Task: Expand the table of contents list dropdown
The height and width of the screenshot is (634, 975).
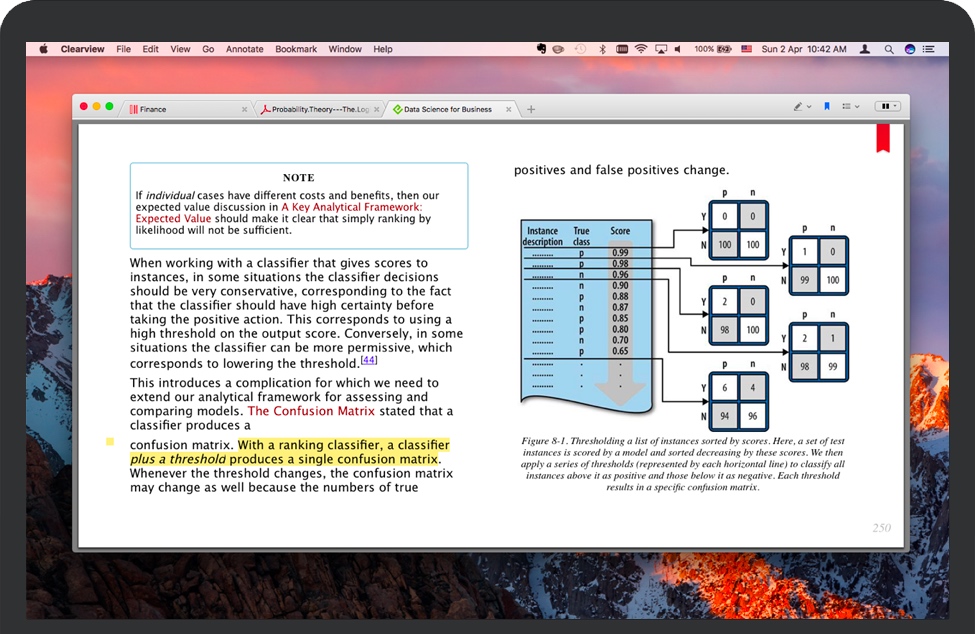Action: 850,106
